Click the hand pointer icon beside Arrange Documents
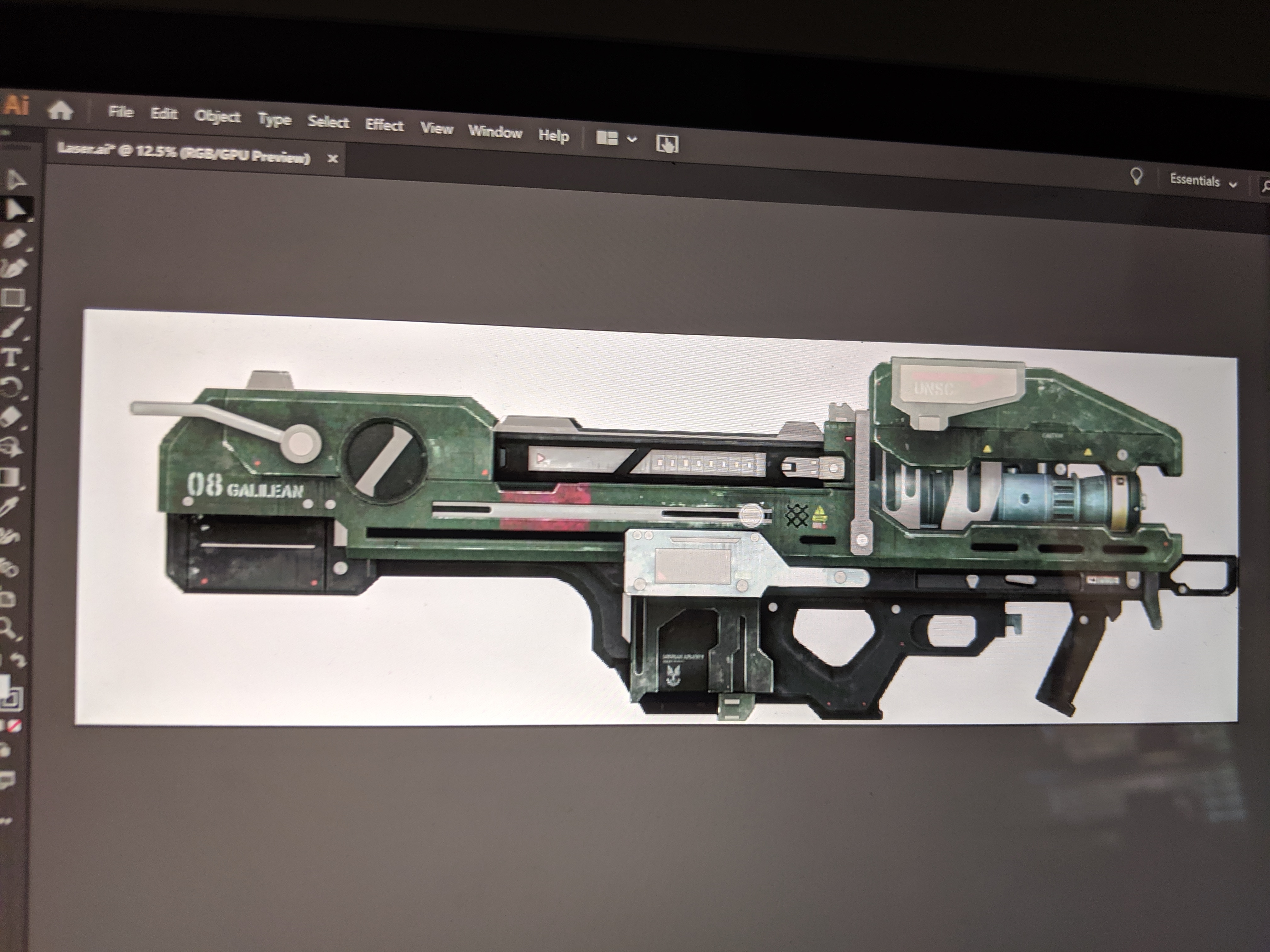1270x952 pixels. point(666,144)
